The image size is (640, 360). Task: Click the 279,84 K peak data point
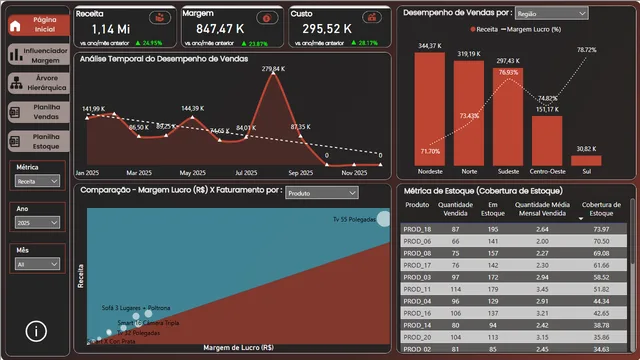tap(273, 73)
